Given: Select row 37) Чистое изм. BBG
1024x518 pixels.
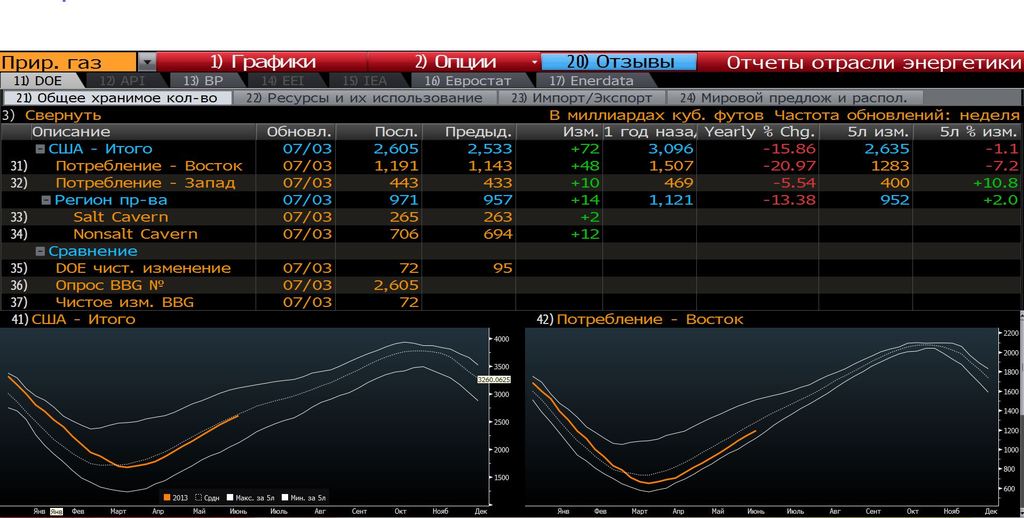Looking at the screenshot, I should pos(512,302).
